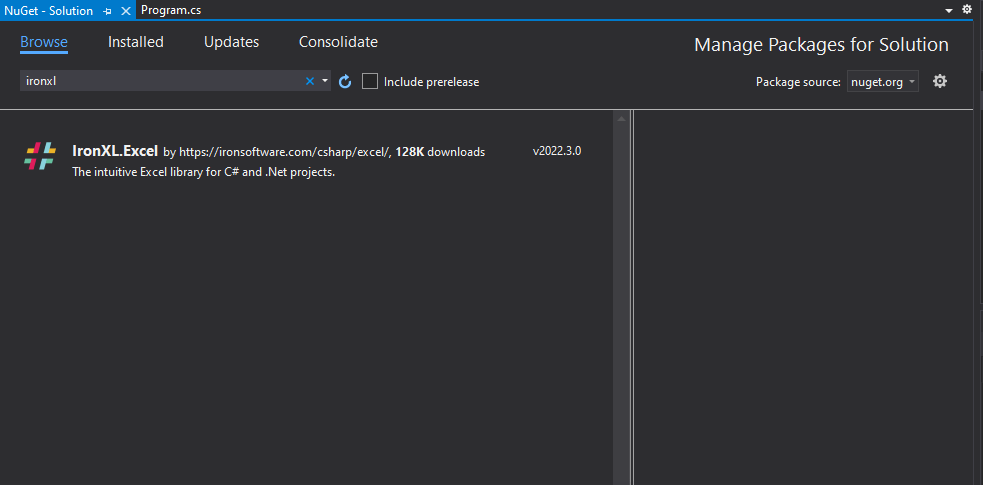Enable the Include prerelease checkbox
983x485 pixels.
[x=370, y=81]
